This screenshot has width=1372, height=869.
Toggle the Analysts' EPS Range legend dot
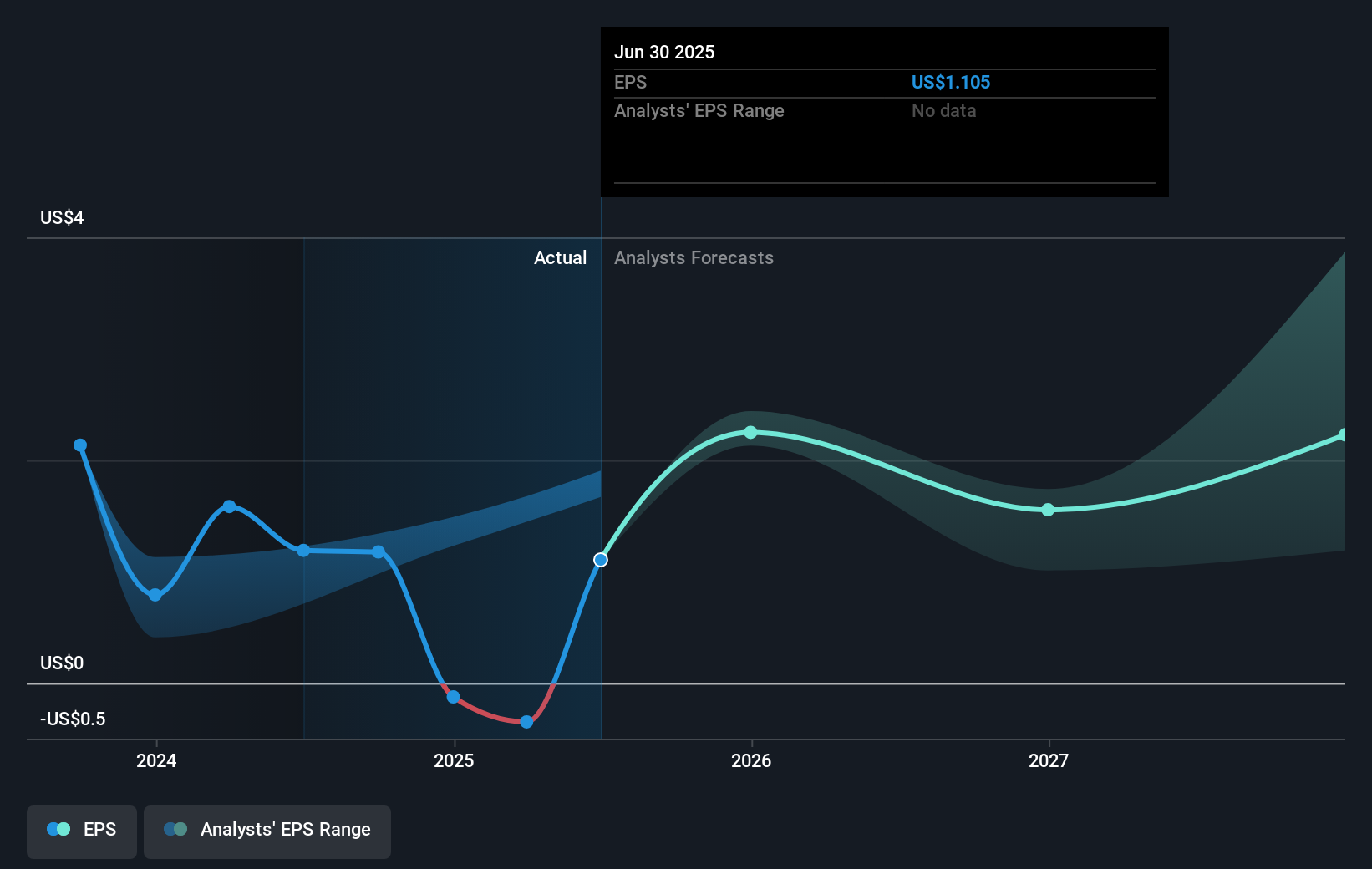(x=176, y=829)
